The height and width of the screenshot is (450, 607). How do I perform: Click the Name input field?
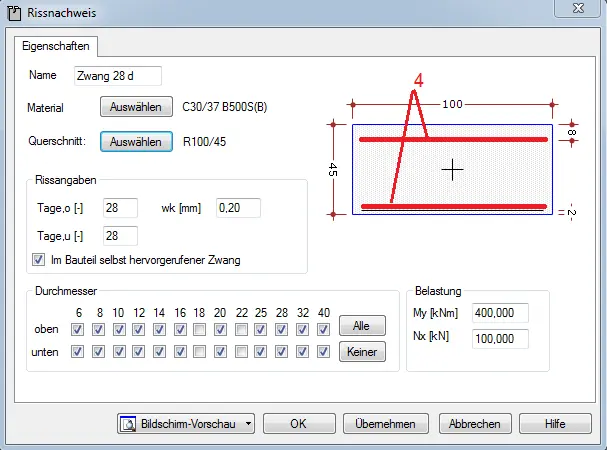[x=118, y=76]
